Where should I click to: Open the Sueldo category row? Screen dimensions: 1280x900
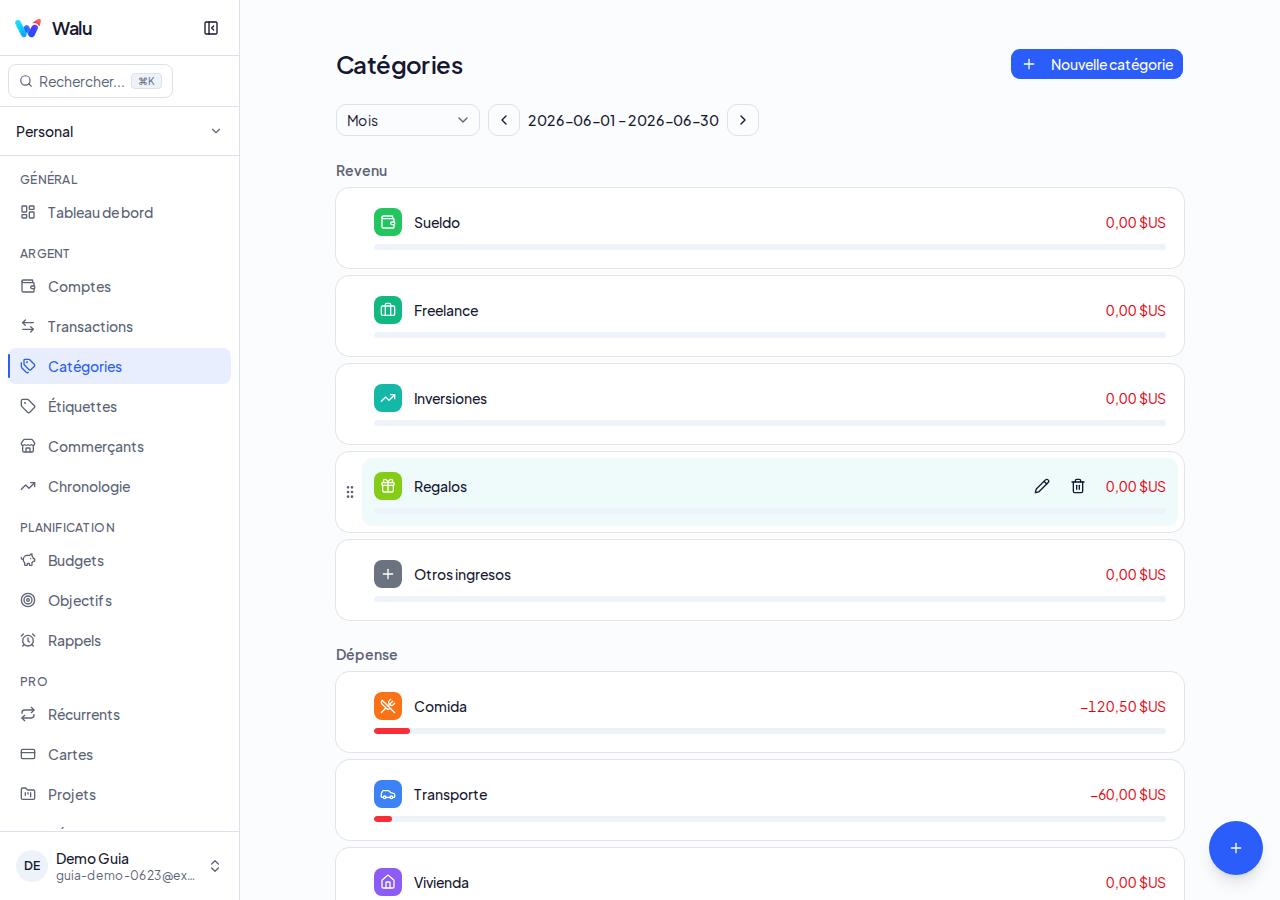coord(760,228)
